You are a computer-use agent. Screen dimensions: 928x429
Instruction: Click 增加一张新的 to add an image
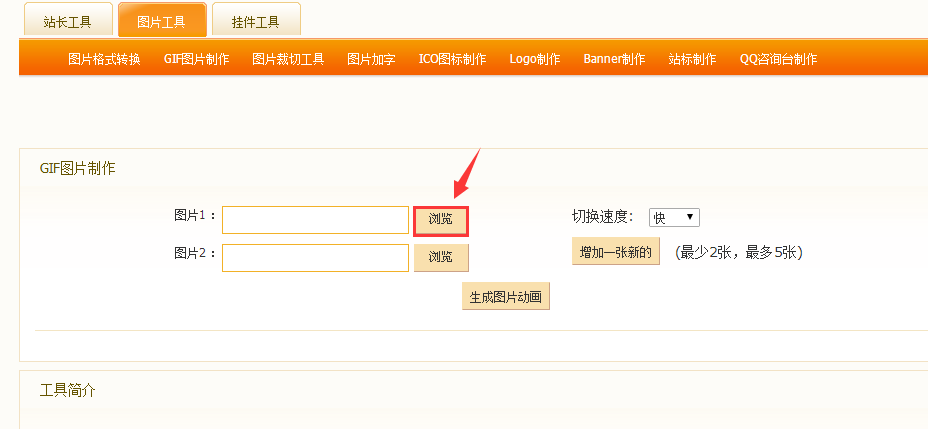pos(616,251)
